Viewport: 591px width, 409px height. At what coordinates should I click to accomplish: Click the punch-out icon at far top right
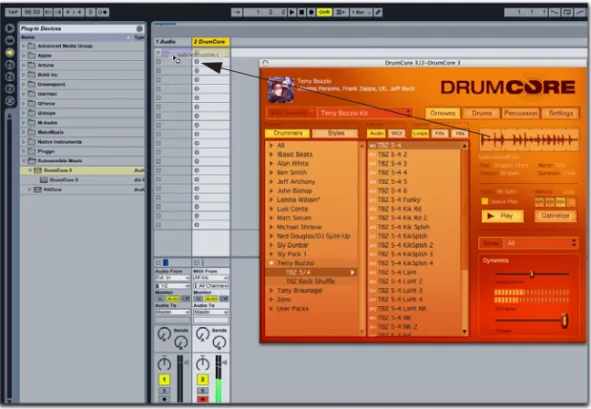pyautogui.click(x=580, y=12)
